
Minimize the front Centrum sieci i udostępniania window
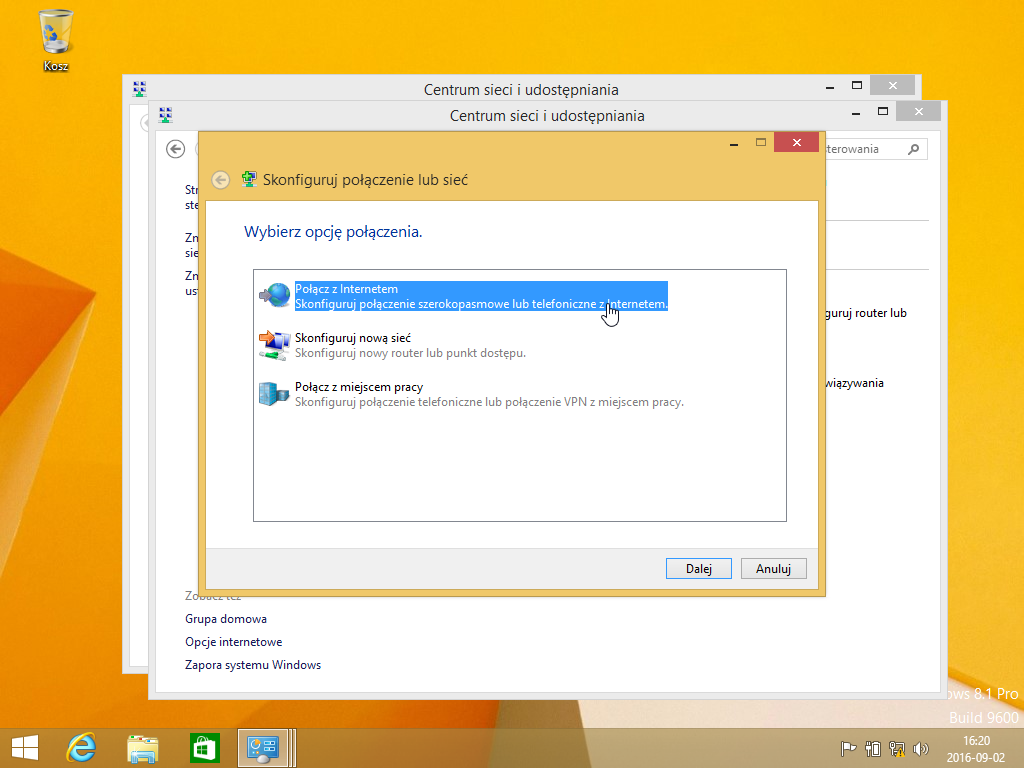(x=856, y=112)
